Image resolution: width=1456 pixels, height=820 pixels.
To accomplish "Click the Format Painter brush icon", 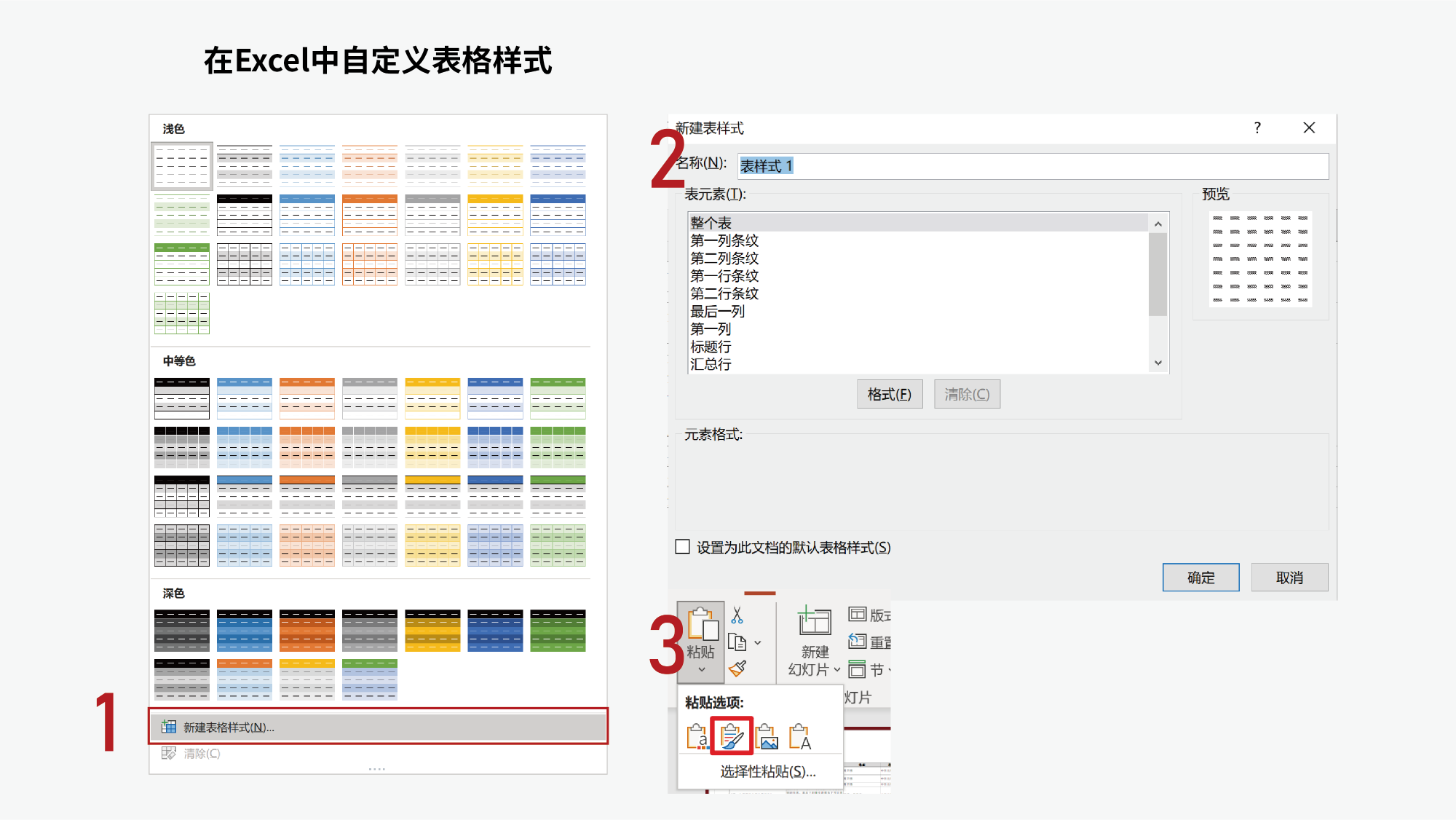I will click(x=737, y=668).
